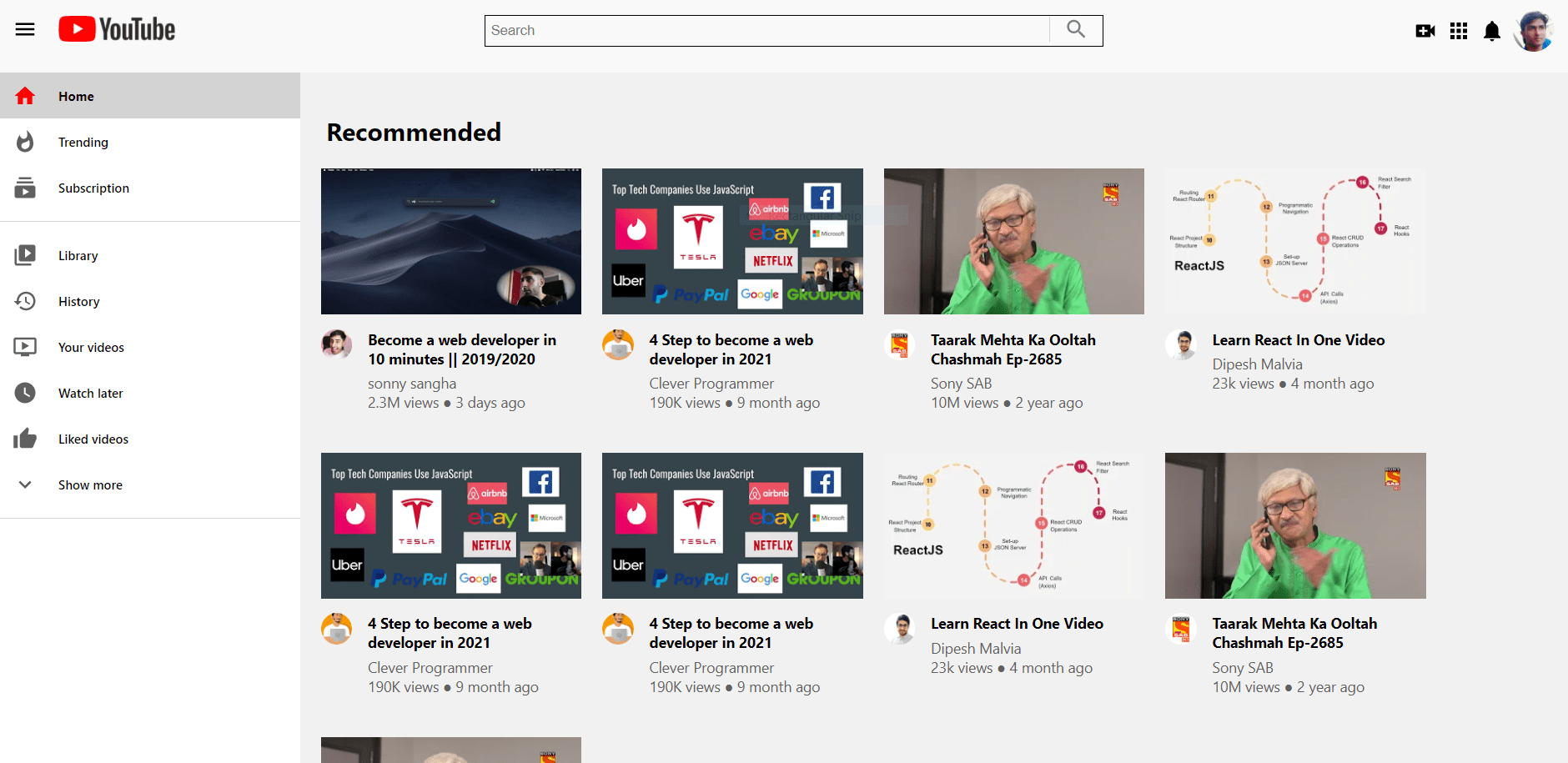Play second-row Taarak Mehta thumbnail
Screen dimensions: 1568x763
coord(1295,525)
